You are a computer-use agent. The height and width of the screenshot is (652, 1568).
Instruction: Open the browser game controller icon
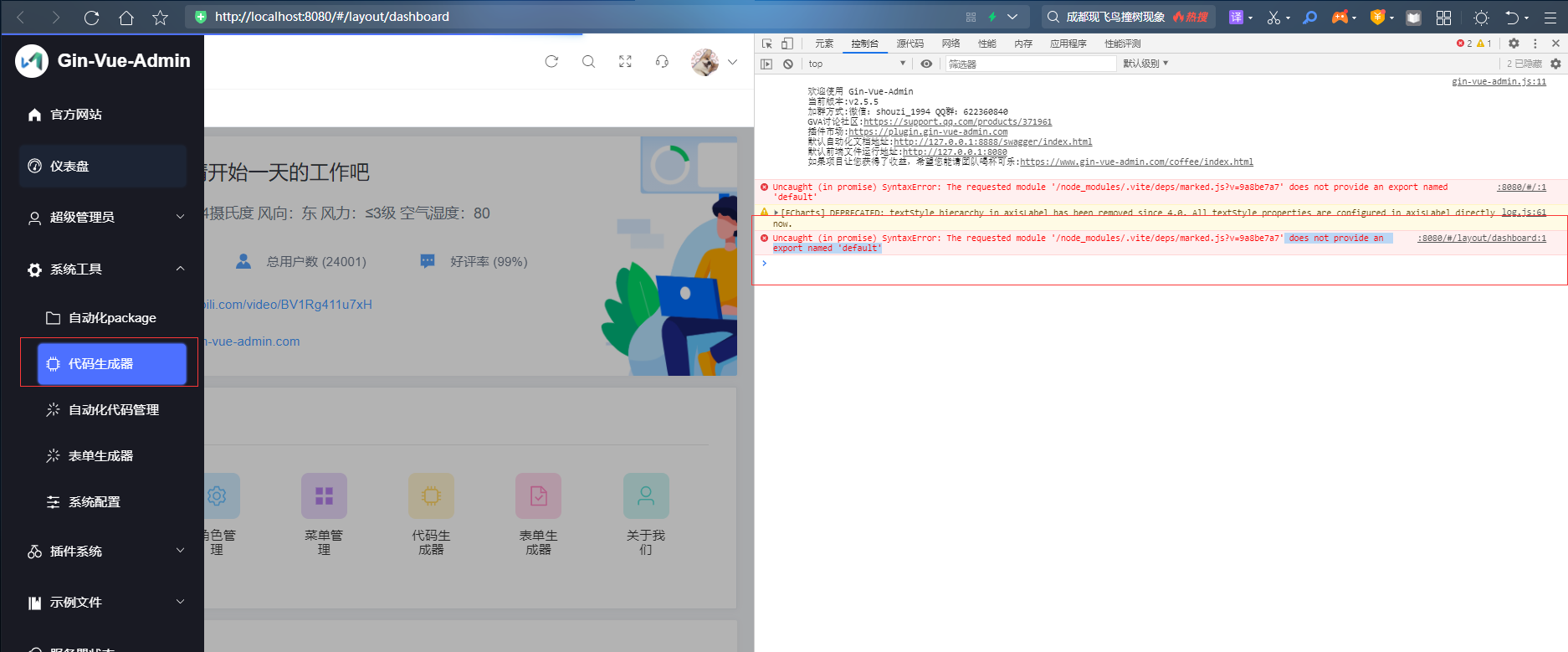tap(1340, 17)
